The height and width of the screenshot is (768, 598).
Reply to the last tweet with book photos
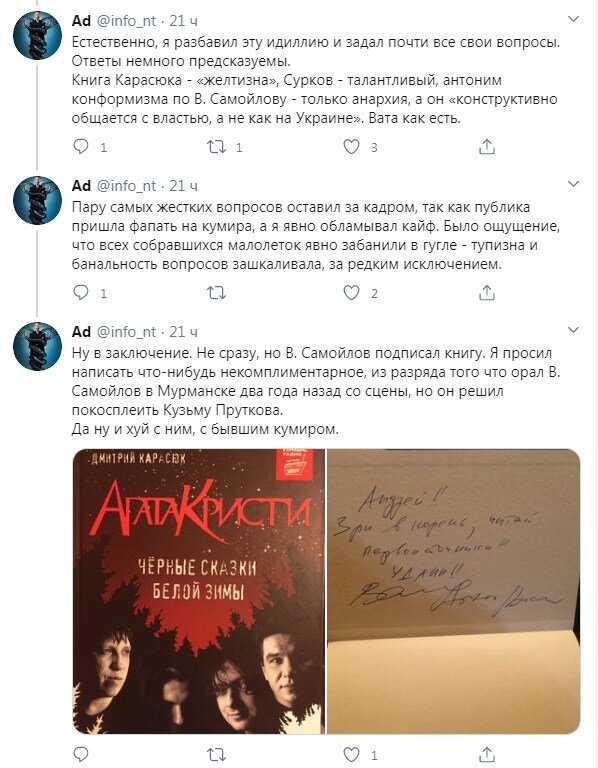81,754
